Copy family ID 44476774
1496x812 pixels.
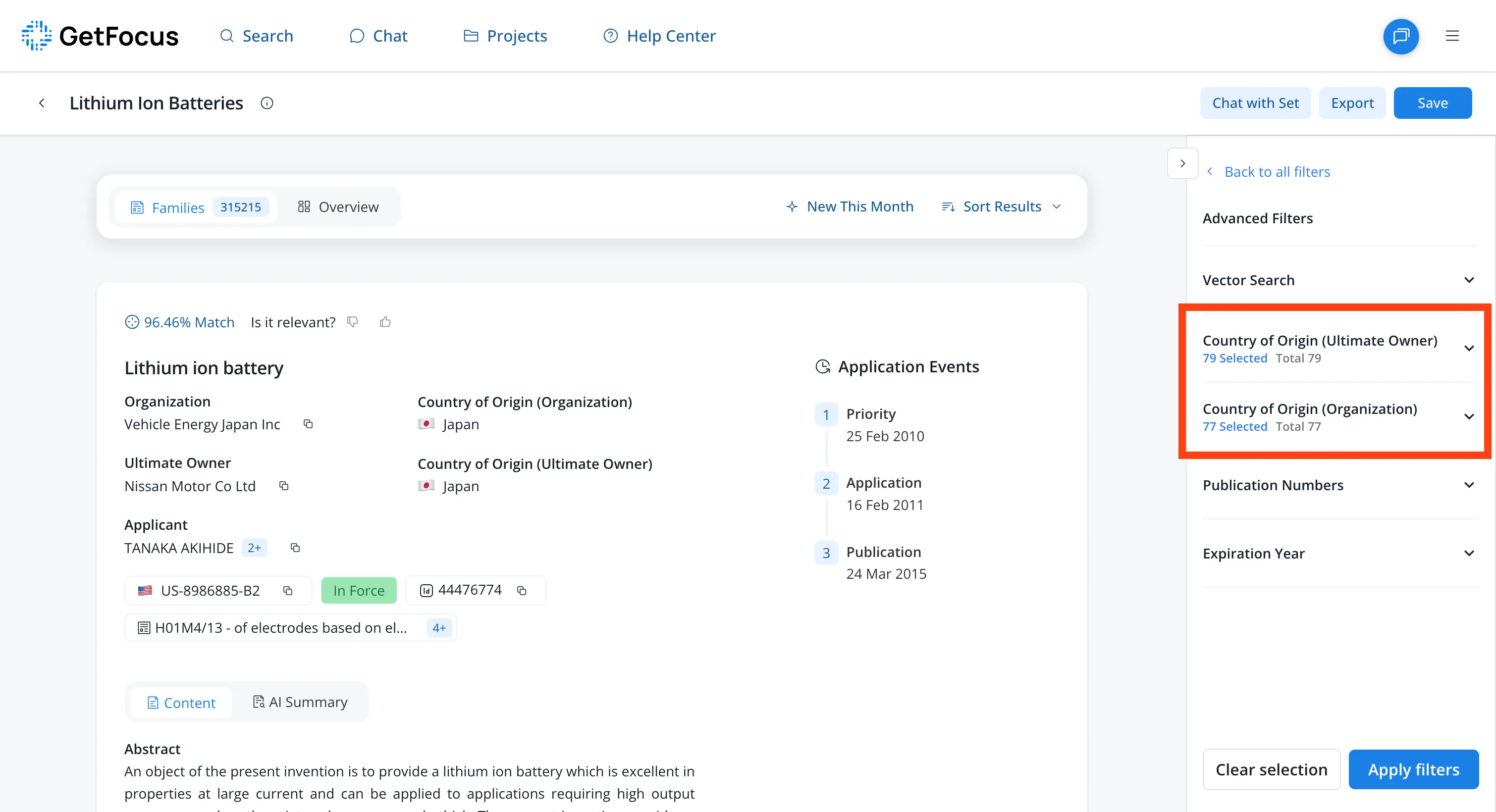(x=522, y=590)
